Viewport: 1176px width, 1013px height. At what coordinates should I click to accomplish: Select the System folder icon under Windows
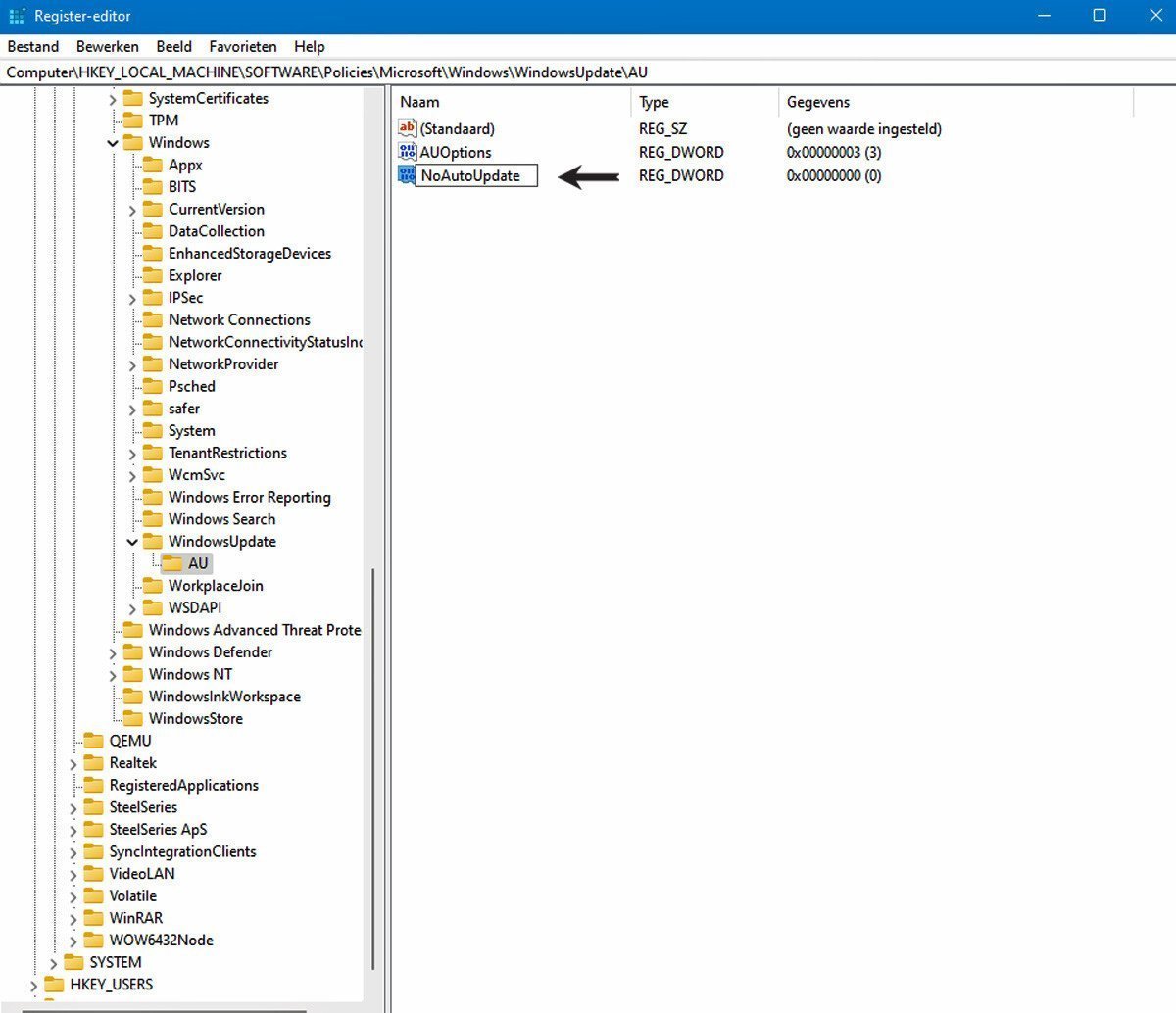(152, 431)
